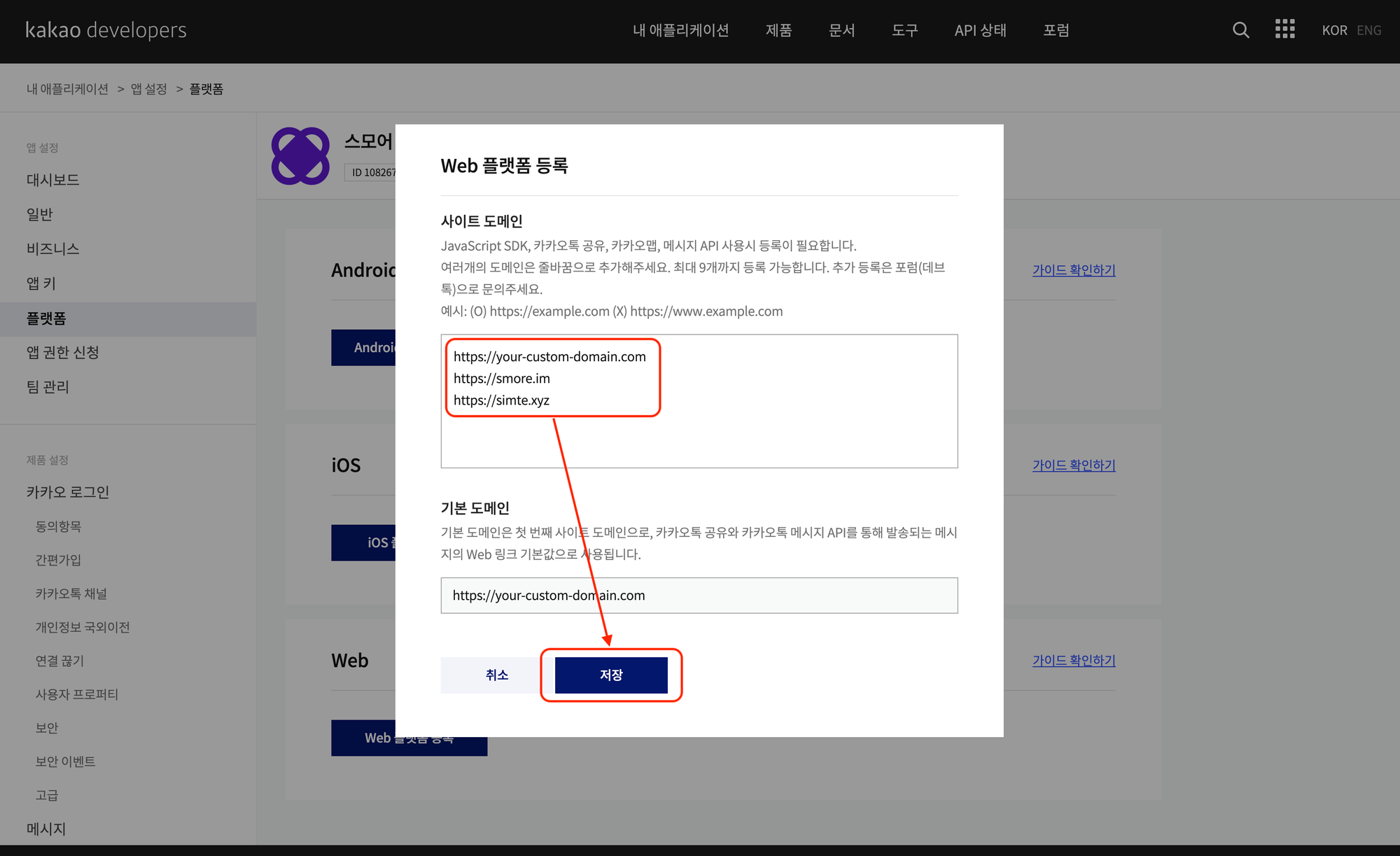
Task: Open 앱 키 sidebar item
Action: click(x=41, y=283)
